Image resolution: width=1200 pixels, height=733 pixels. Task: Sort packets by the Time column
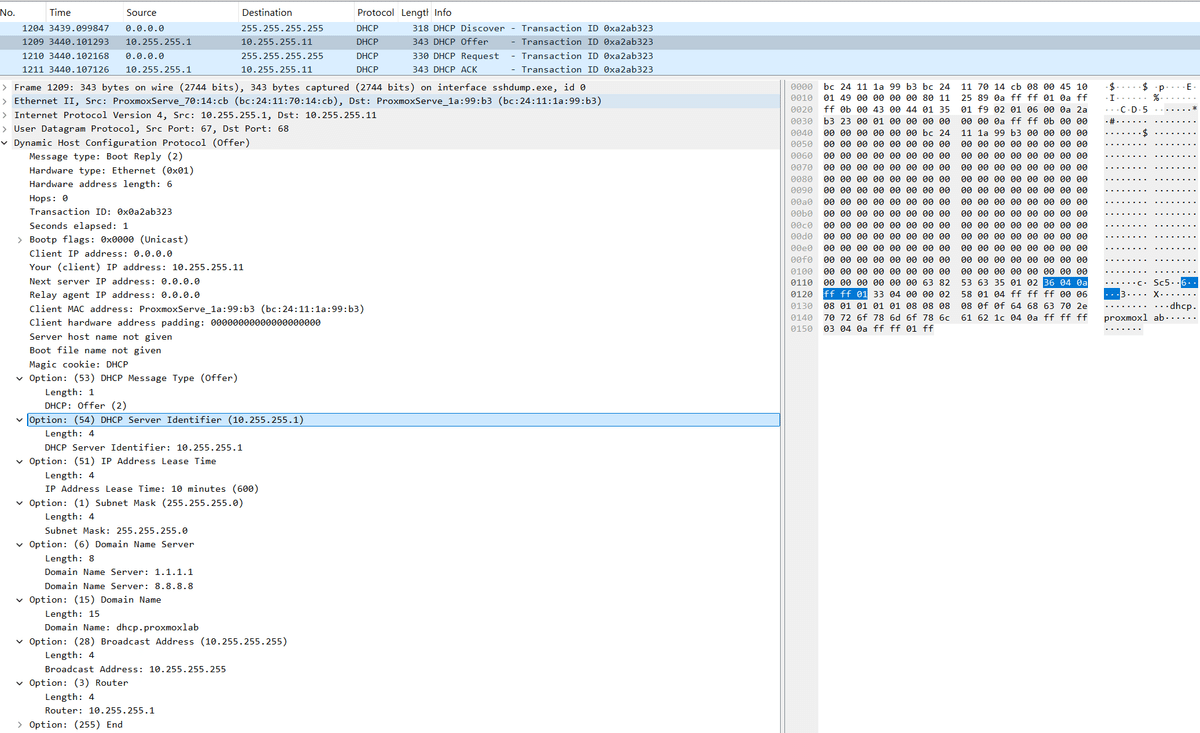point(60,12)
